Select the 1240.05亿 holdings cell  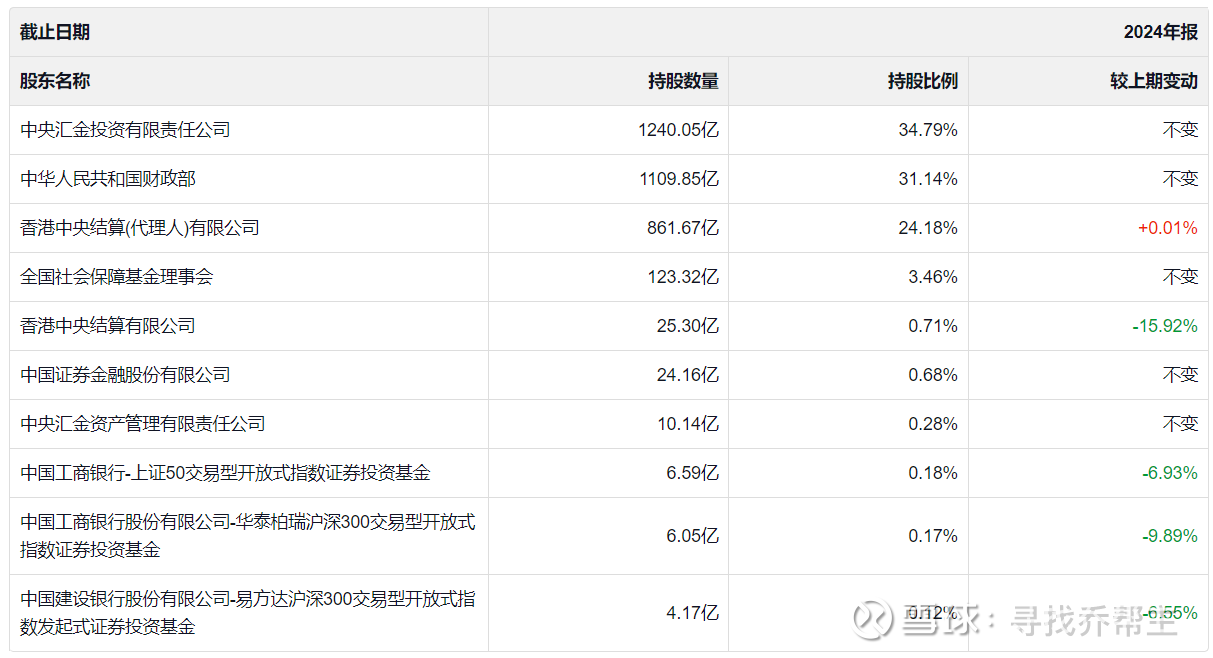(678, 130)
